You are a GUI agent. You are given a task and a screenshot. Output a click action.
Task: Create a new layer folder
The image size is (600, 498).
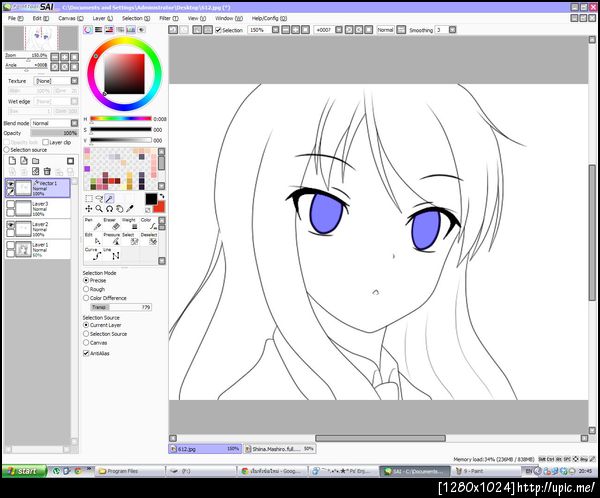[x=36, y=161]
